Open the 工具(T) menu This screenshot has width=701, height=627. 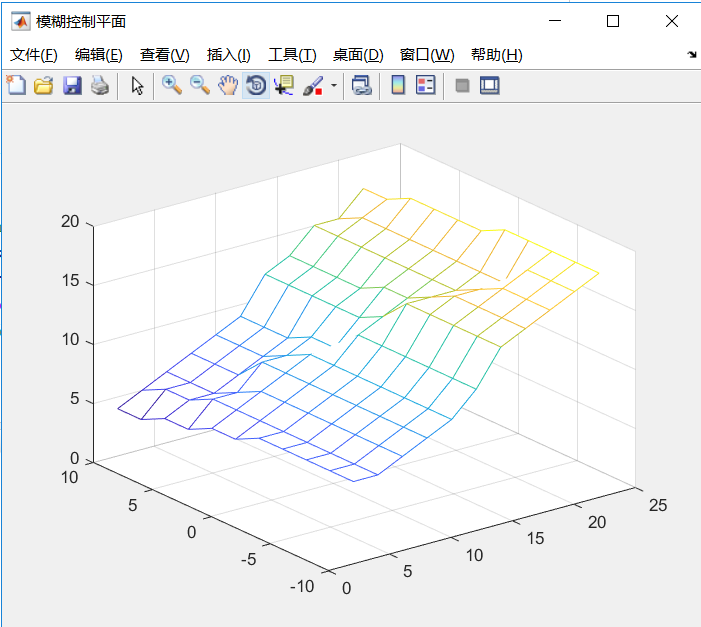292,55
